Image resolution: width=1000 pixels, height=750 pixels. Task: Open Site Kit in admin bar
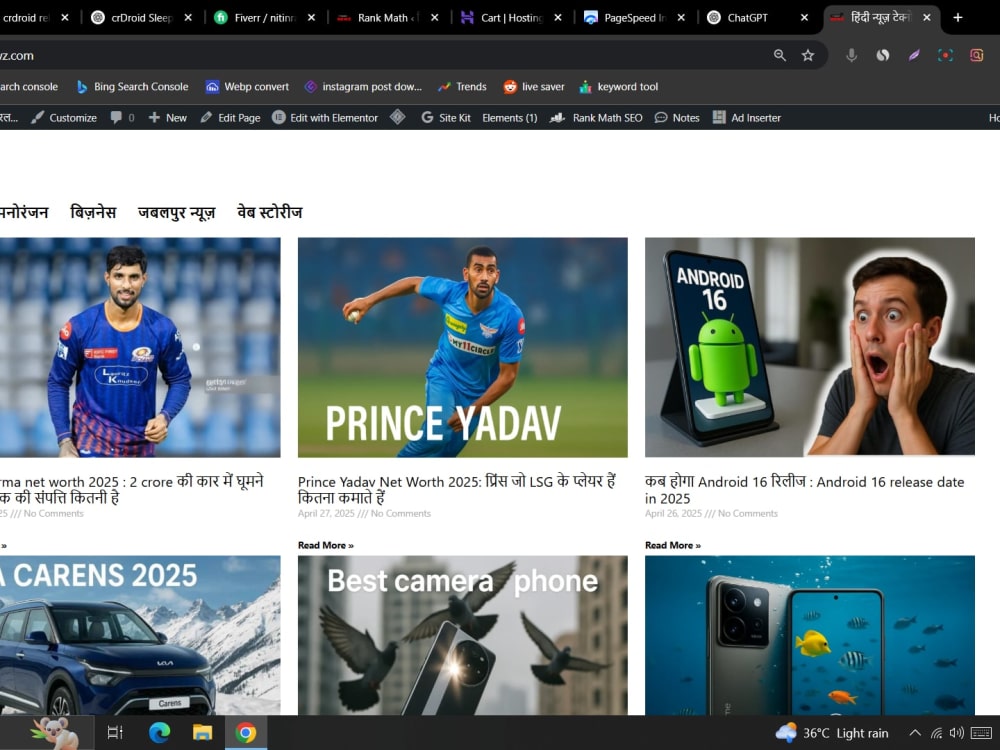446,118
